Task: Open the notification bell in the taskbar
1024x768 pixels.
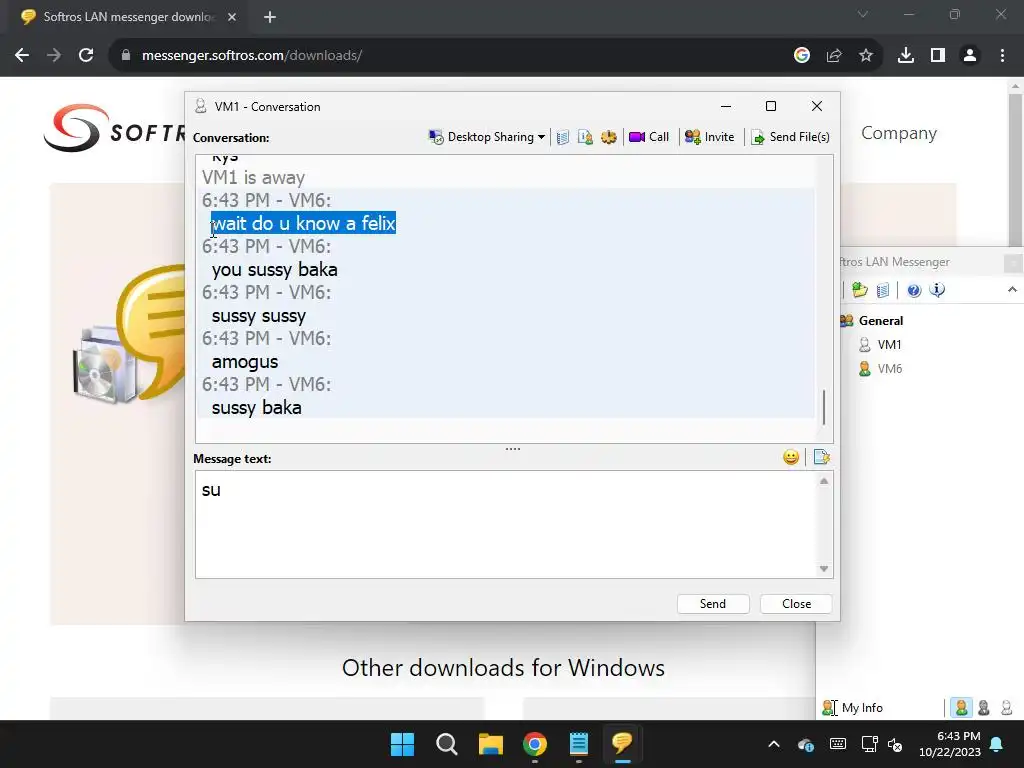Action: [x=997, y=744]
